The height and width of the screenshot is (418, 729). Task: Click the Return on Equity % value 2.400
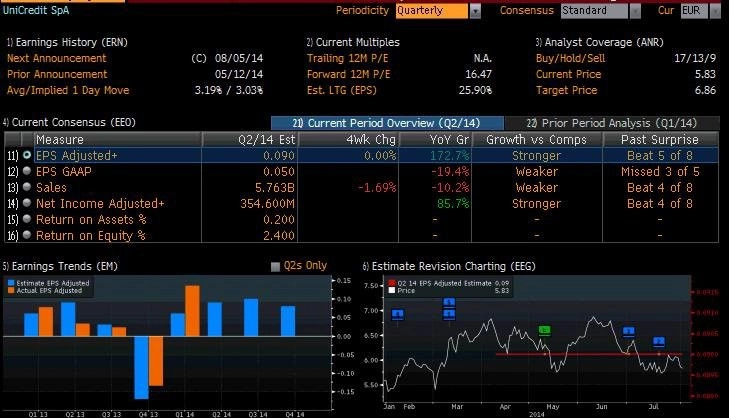[x=279, y=236]
